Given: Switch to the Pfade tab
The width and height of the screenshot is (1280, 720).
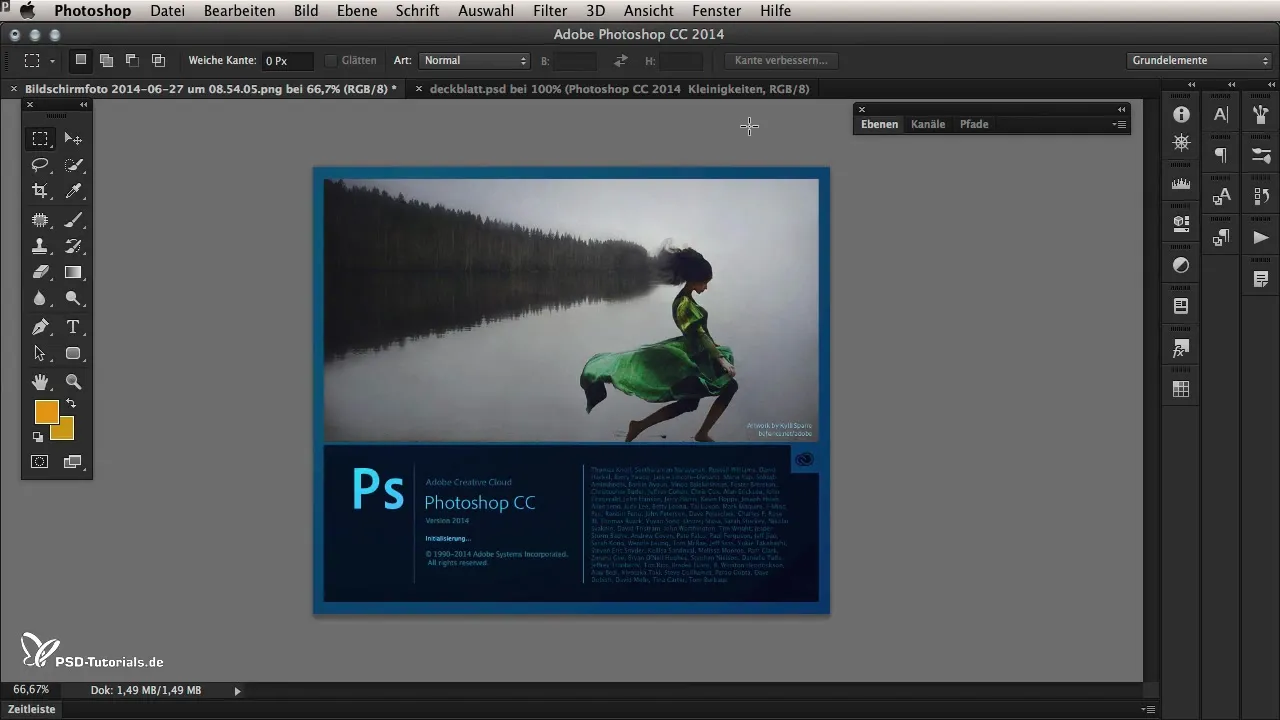Looking at the screenshot, I should (x=974, y=124).
